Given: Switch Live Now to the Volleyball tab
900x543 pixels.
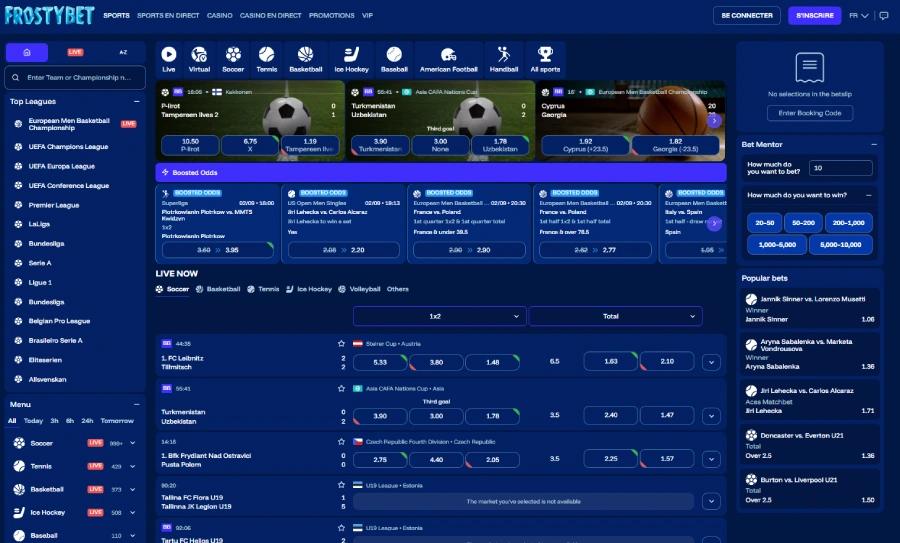Looking at the screenshot, I should point(359,289).
